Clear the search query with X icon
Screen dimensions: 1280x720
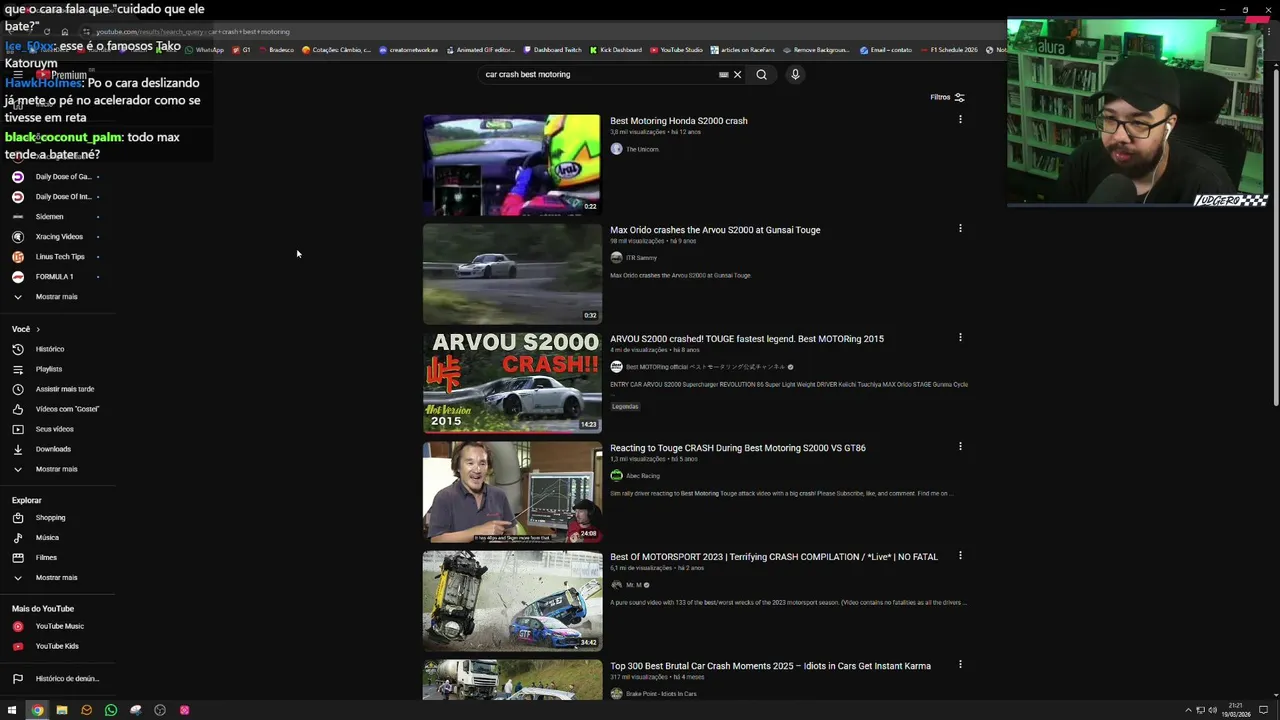click(x=738, y=74)
